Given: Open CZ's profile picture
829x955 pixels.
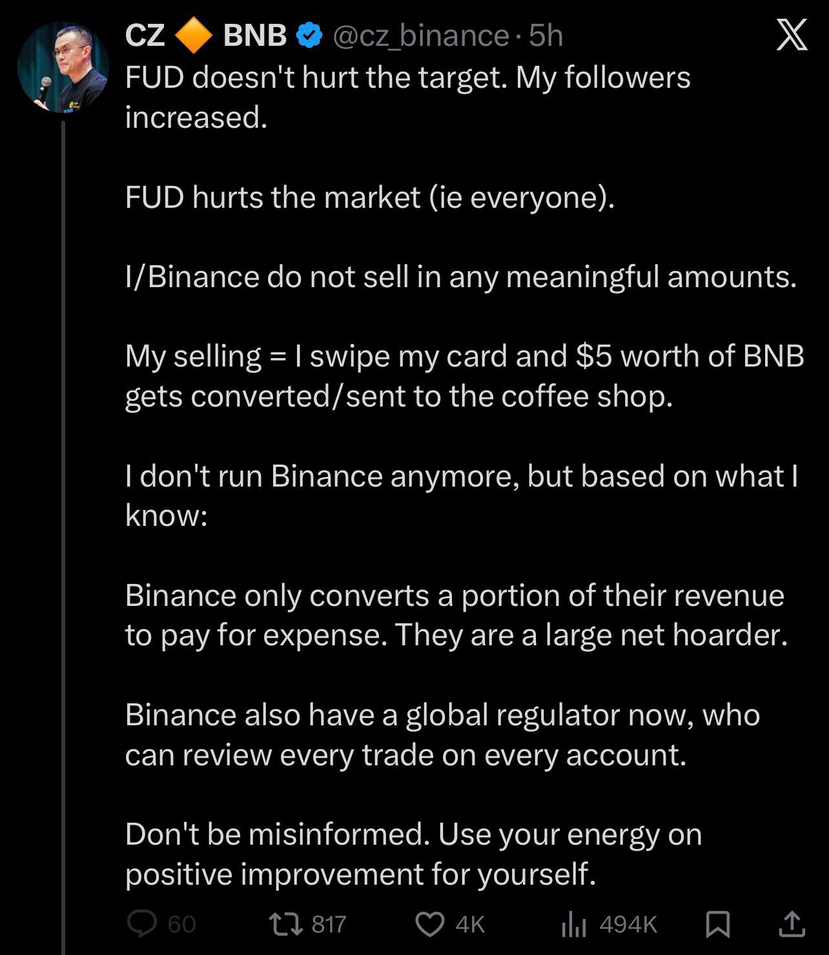Looking at the screenshot, I should pyautogui.click(x=64, y=66).
